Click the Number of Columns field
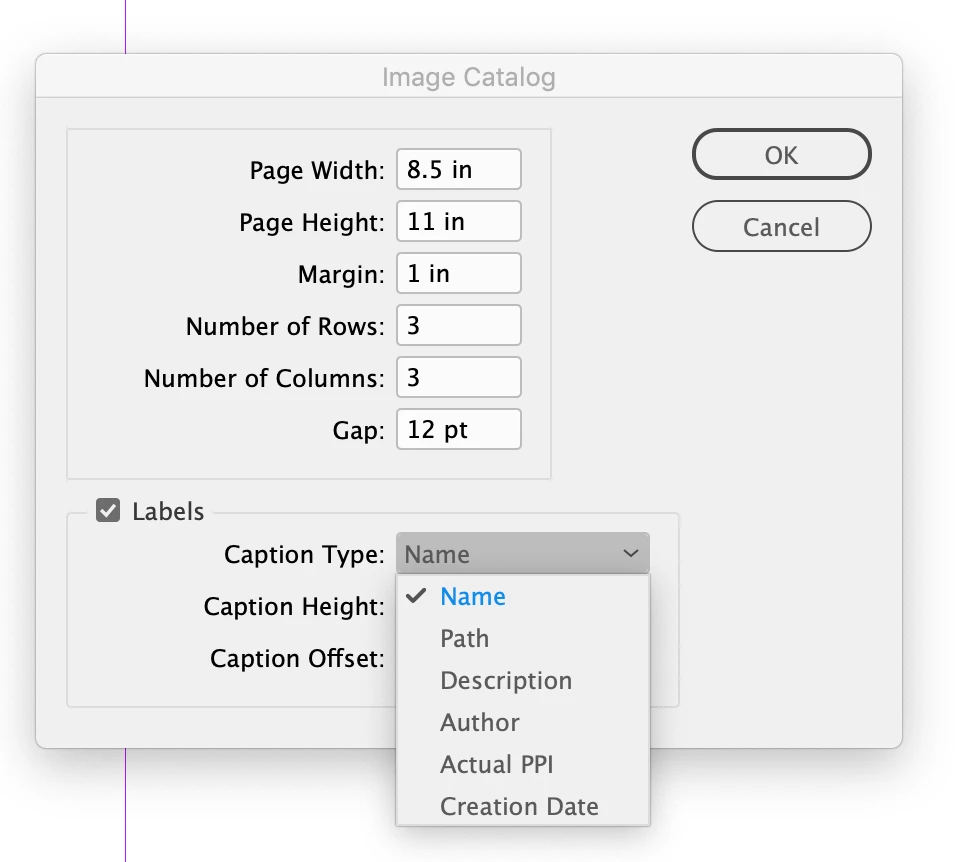The width and height of the screenshot is (970, 862). 458,378
